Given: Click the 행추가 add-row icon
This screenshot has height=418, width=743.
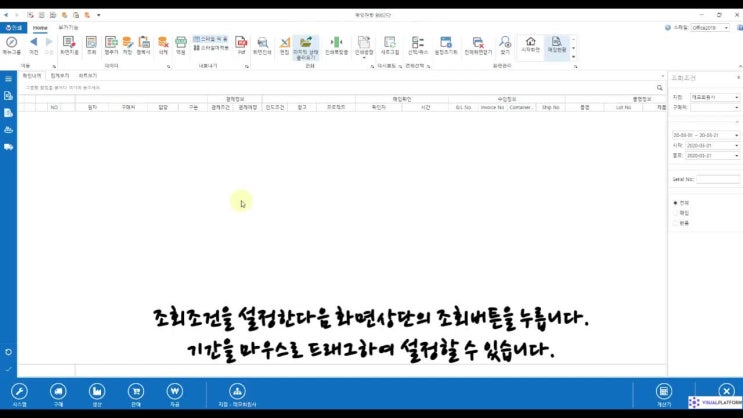Looking at the screenshot, I should pos(111,45).
